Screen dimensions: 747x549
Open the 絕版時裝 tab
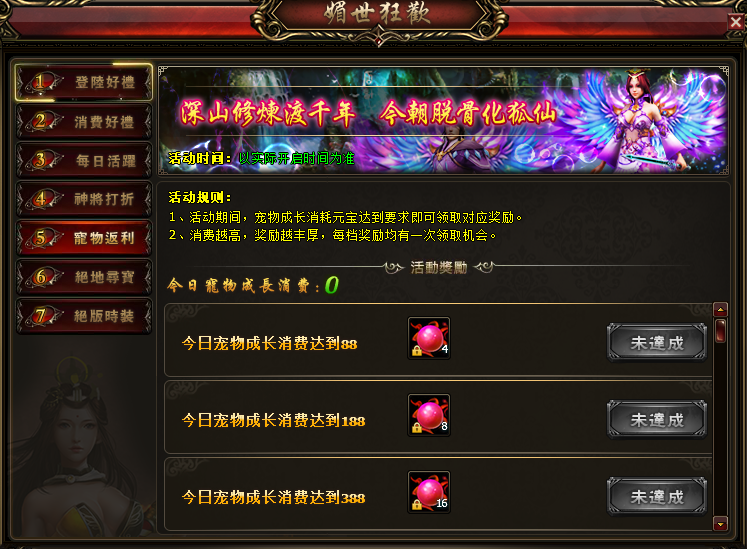coord(84,316)
